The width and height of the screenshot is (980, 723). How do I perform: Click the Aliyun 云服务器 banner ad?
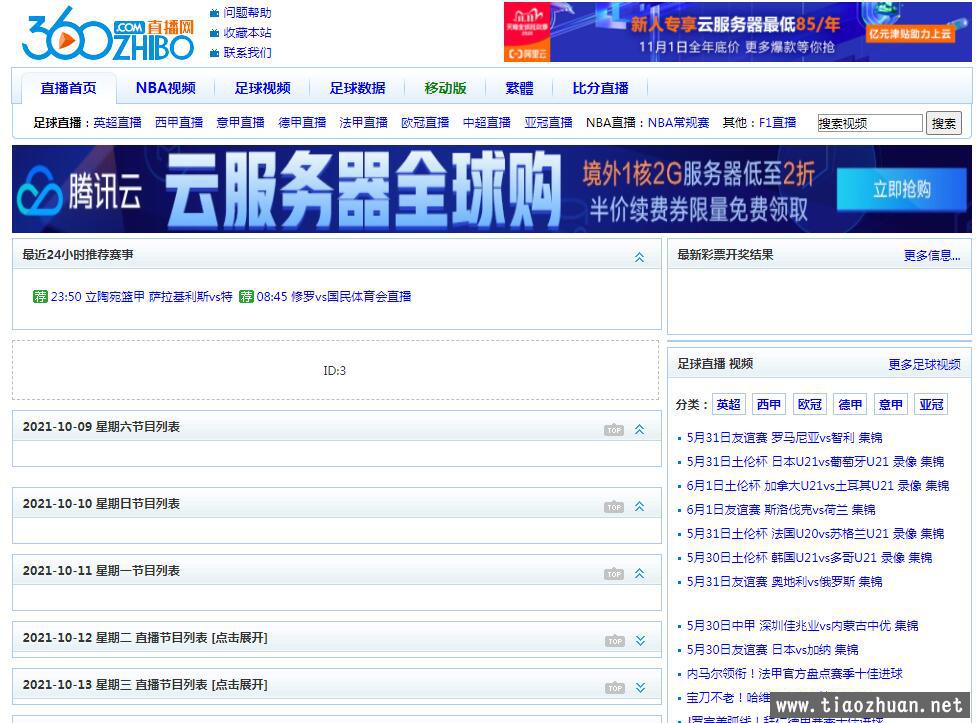coord(738,32)
